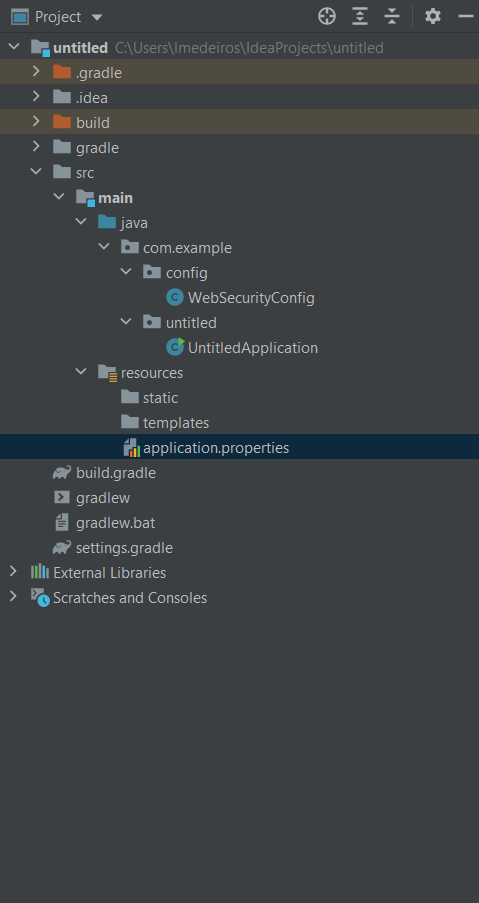The height and width of the screenshot is (903, 479).
Task: Select gradlew.bat file
Action: tap(115, 523)
